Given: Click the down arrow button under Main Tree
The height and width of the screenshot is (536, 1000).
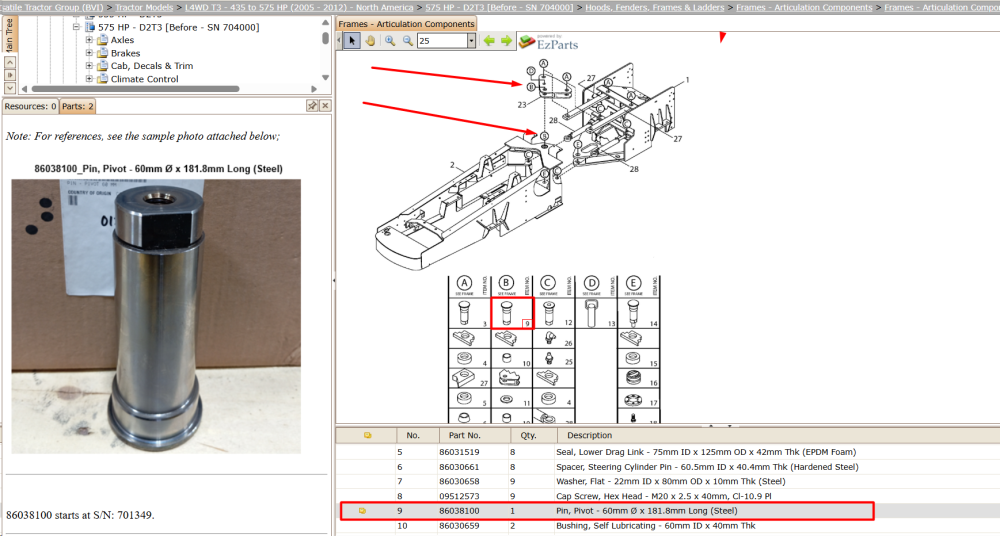Looking at the screenshot, I should 10,88.
